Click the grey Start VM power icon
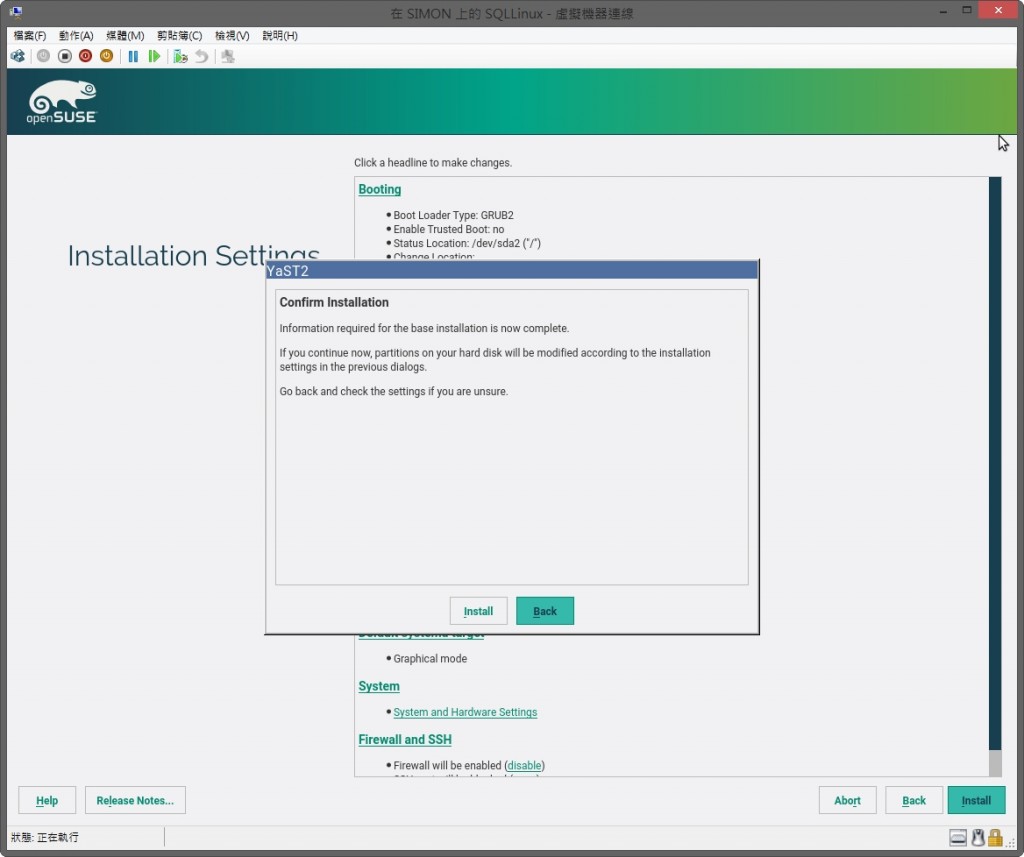 [x=43, y=56]
